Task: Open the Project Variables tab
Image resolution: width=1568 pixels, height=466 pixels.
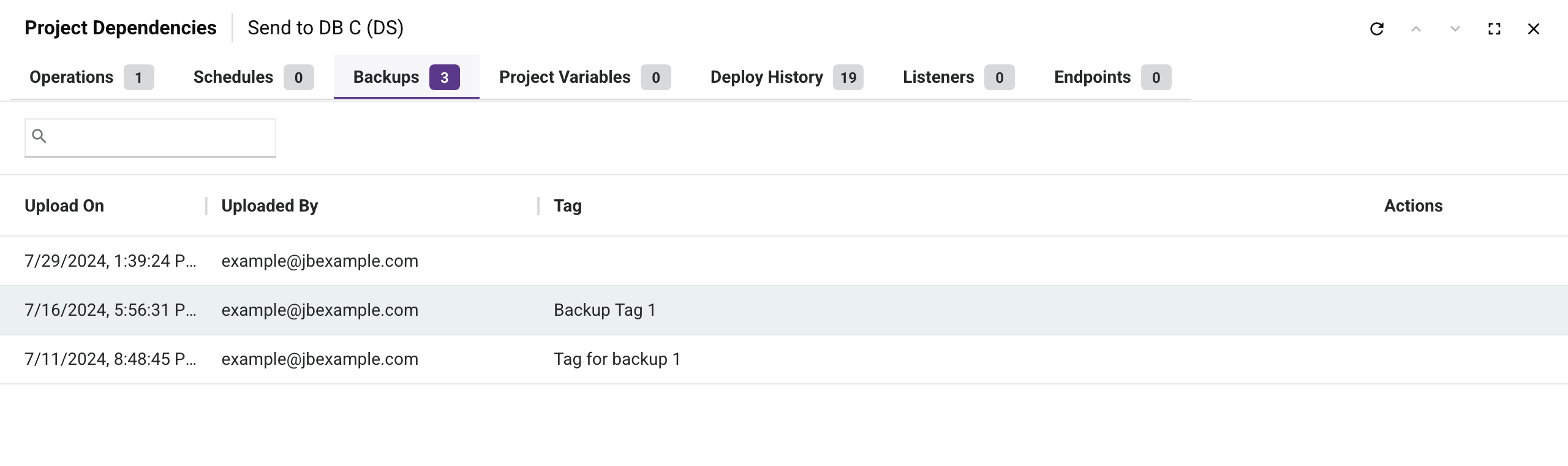Action: click(565, 77)
